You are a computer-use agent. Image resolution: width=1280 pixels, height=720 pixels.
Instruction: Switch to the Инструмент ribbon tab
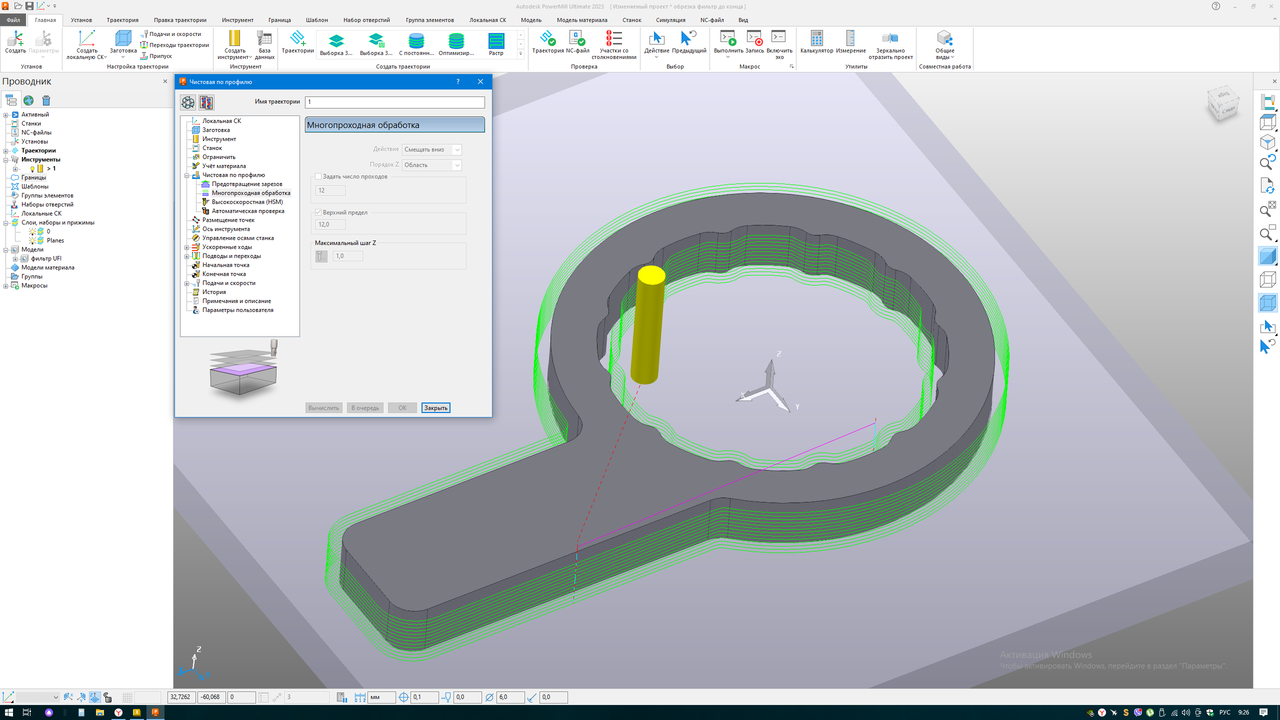click(238, 20)
